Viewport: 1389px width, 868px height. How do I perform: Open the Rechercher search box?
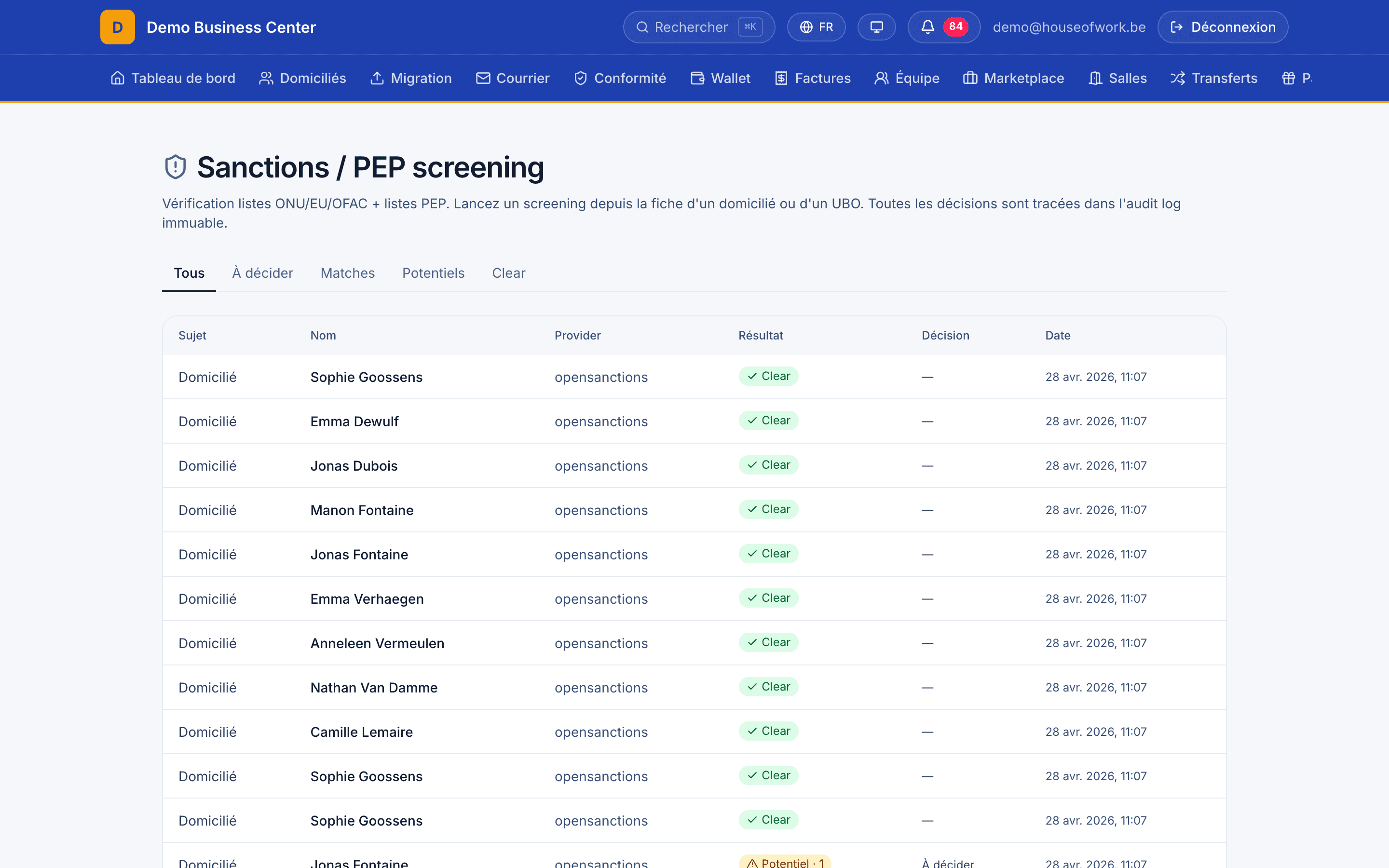tap(698, 27)
